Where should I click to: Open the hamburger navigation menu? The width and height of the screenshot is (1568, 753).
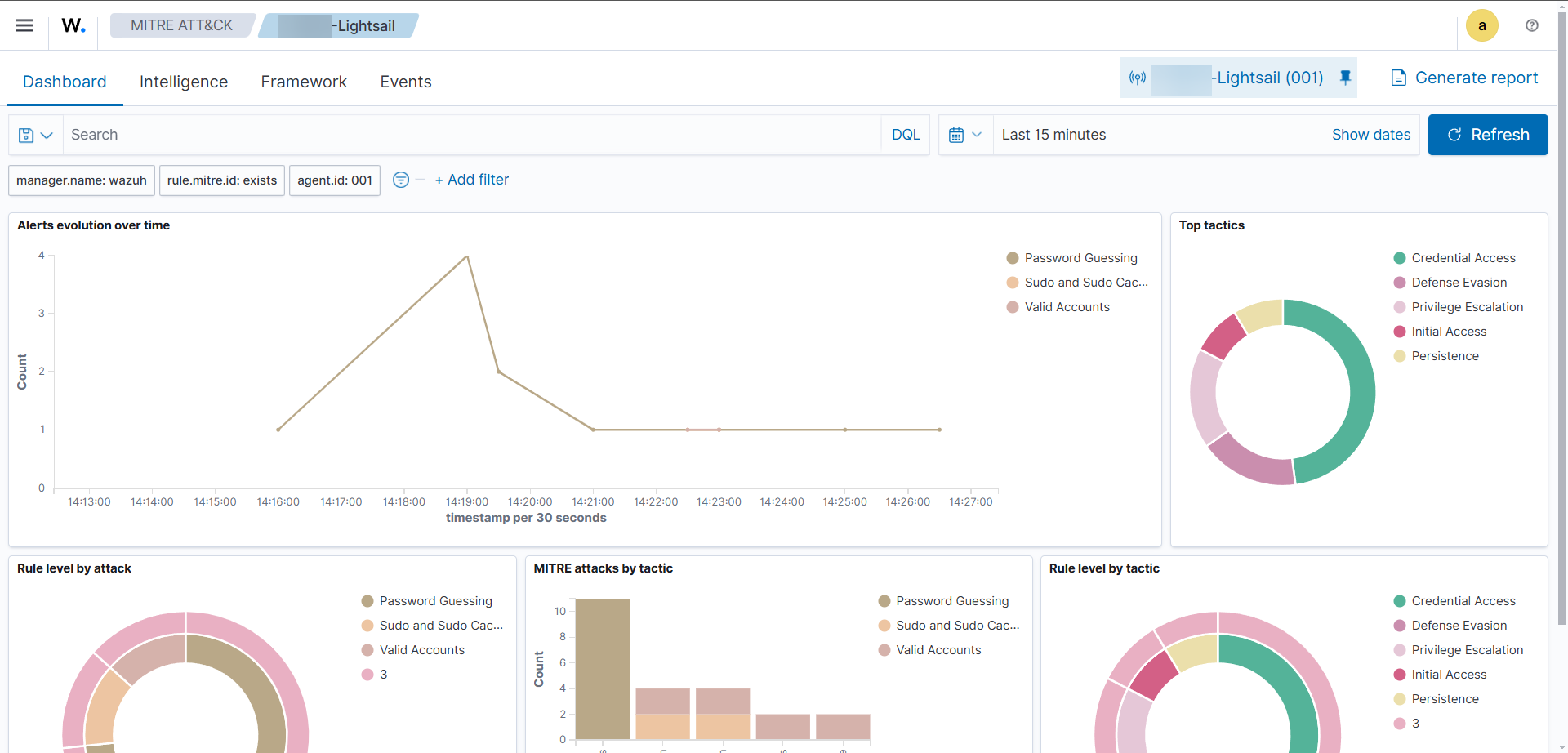(24, 25)
